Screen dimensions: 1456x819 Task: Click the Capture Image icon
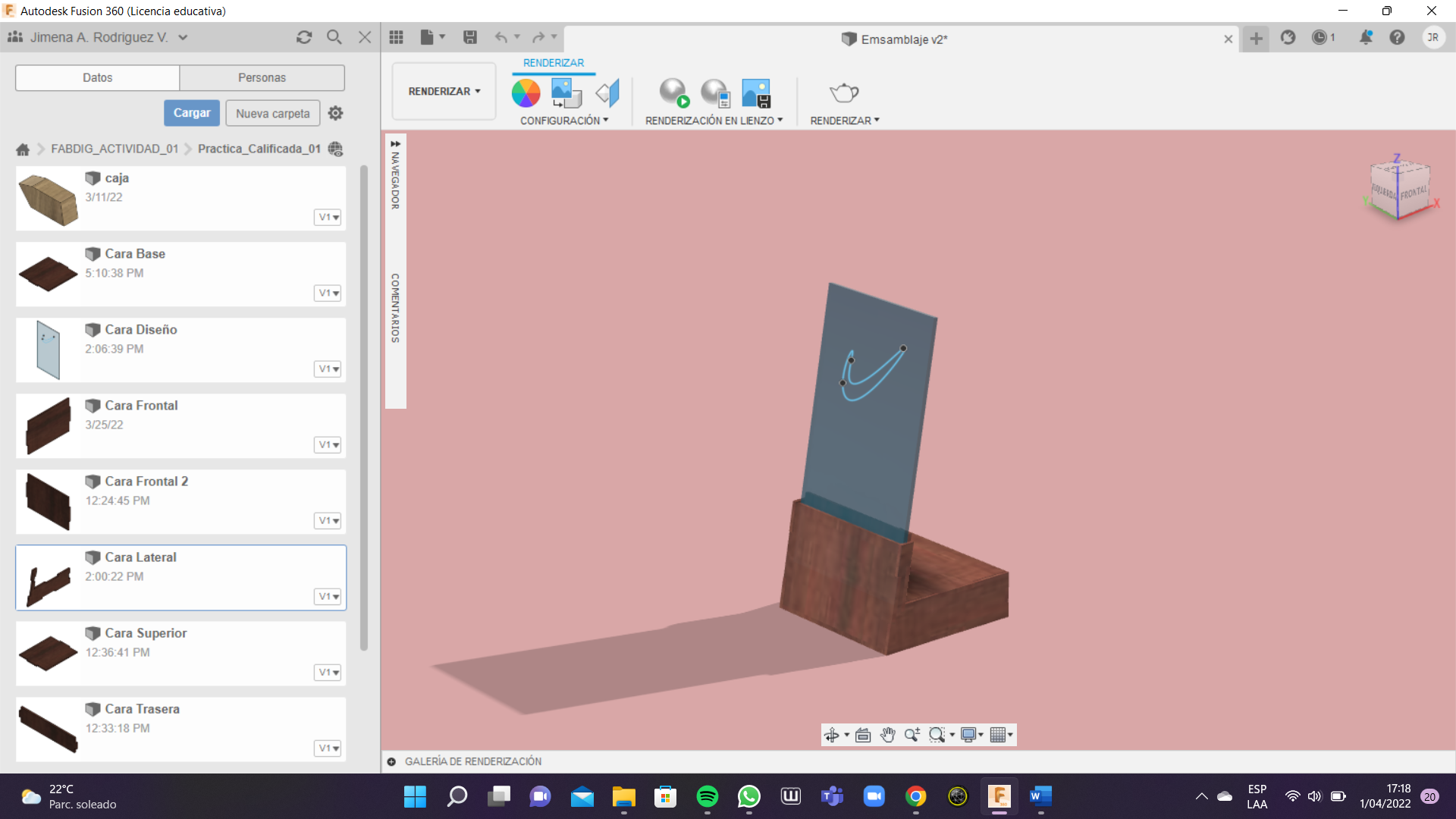click(756, 93)
